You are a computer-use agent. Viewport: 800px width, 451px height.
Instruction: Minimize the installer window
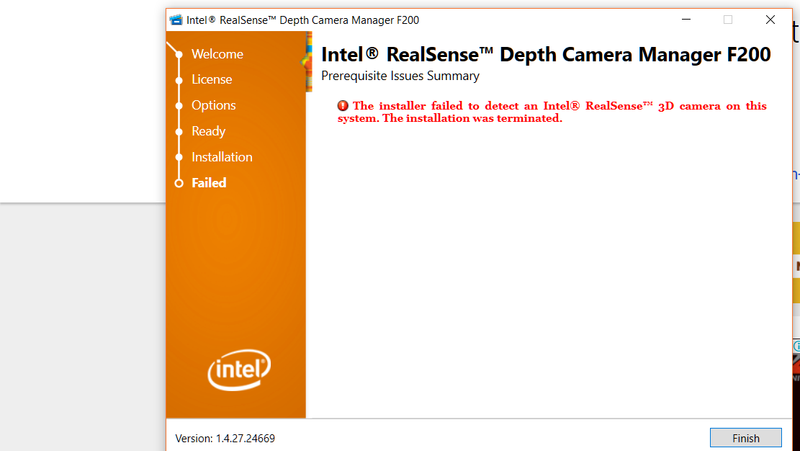(686, 20)
